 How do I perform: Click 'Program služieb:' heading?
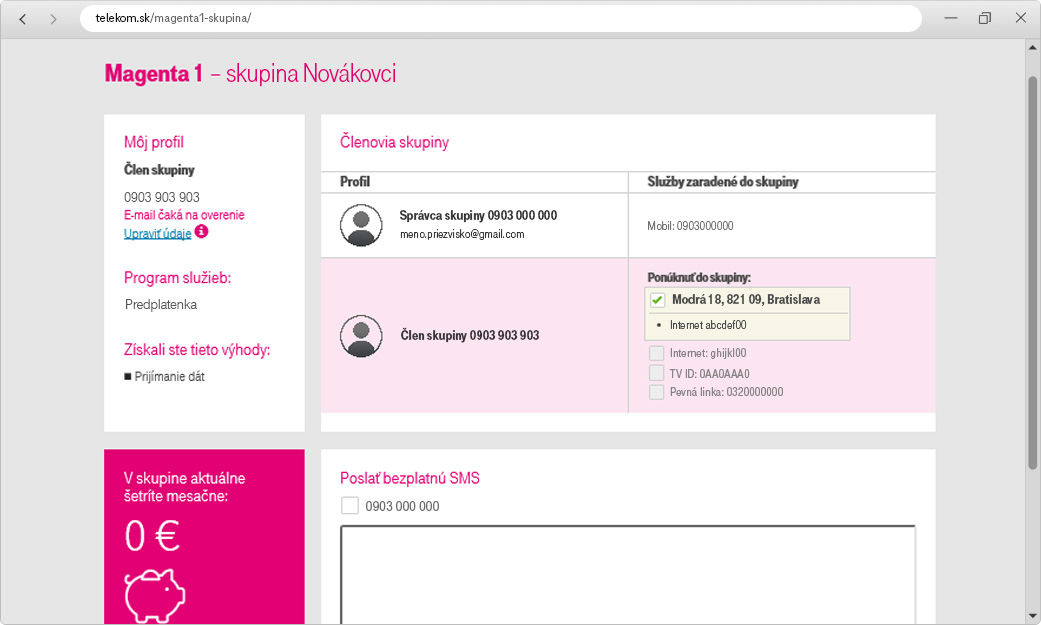[x=177, y=278]
